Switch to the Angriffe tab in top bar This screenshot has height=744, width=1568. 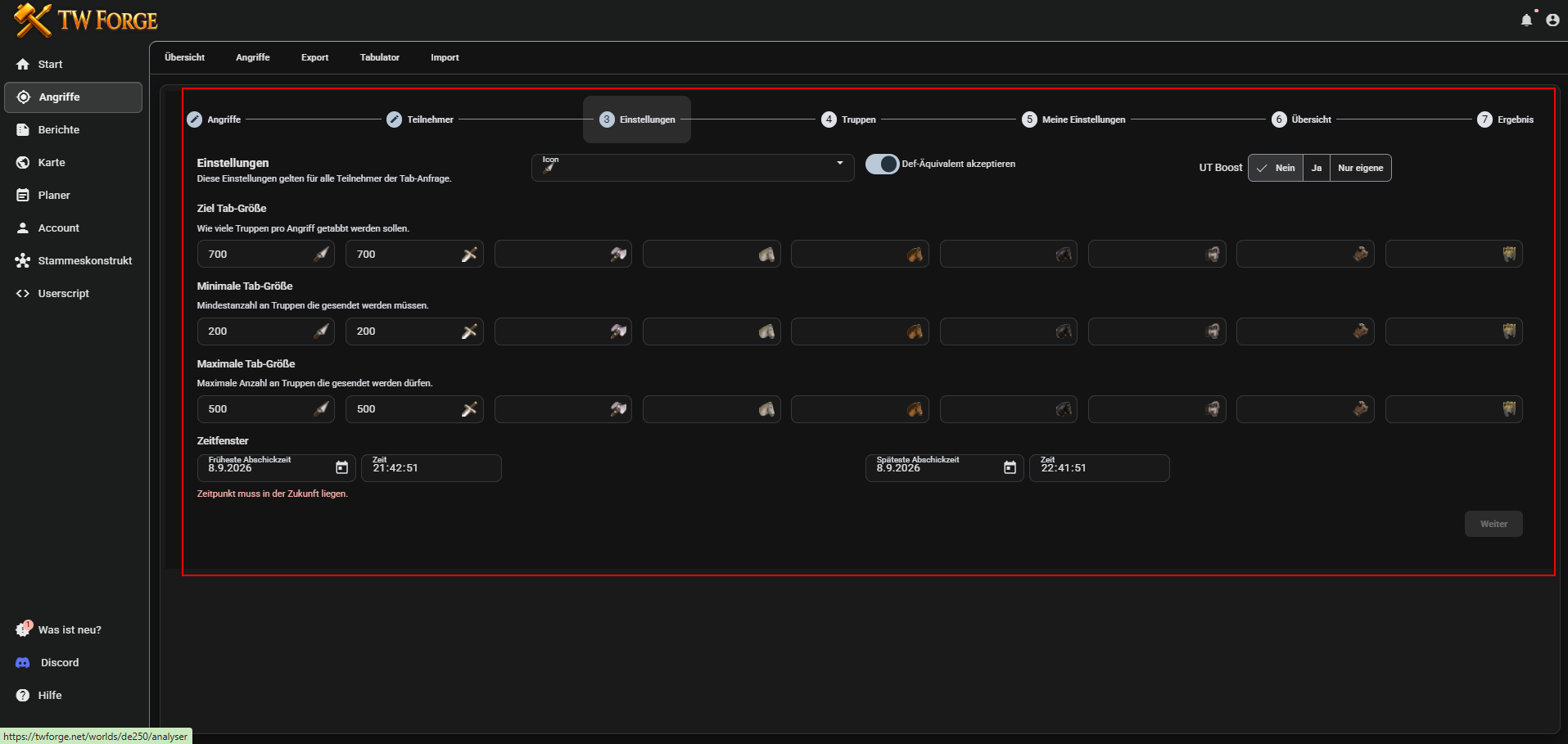click(252, 57)
